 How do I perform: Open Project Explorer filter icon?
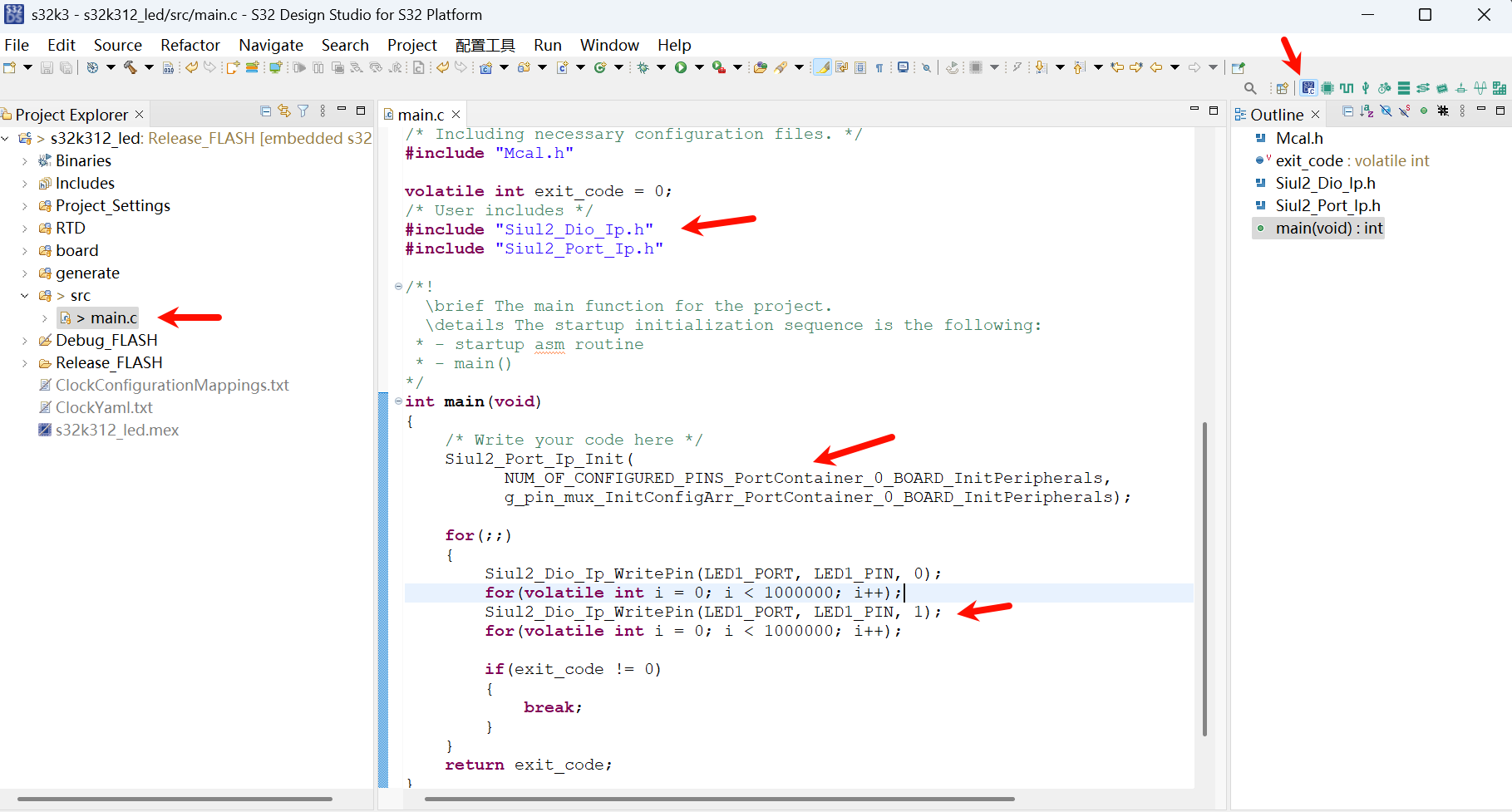[303, 111]
